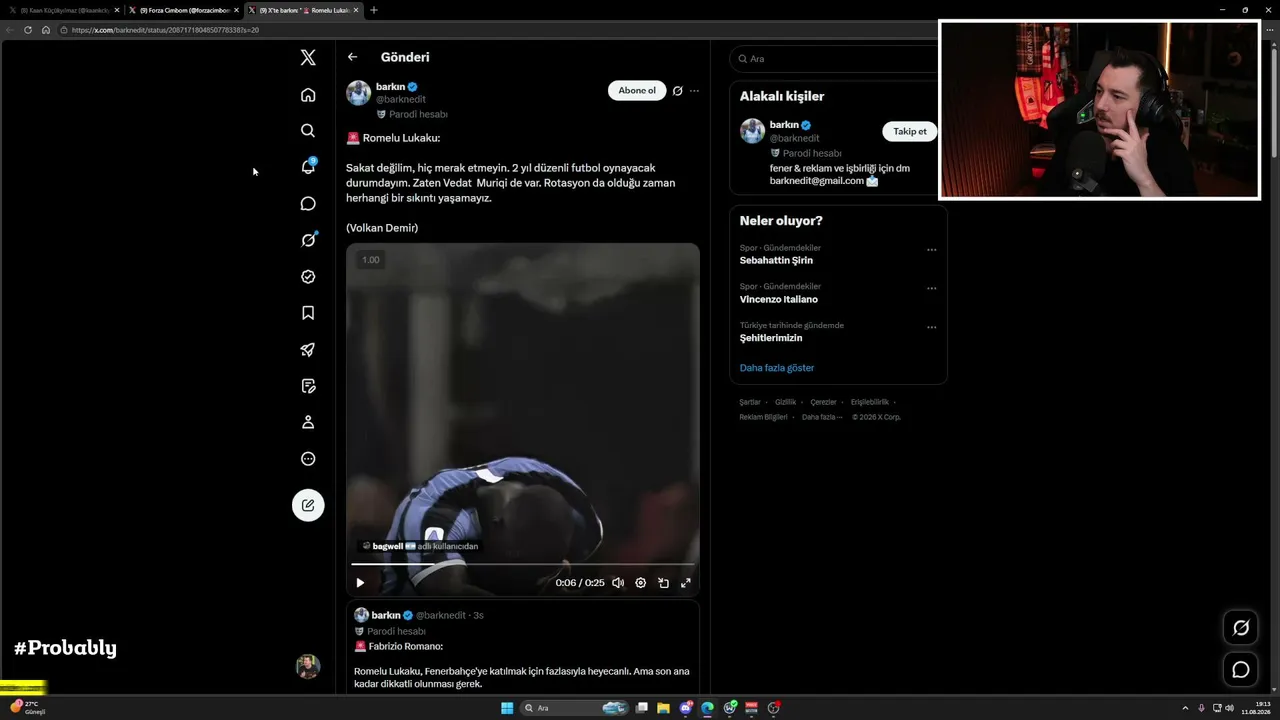Click the video progress bar
The height and width of the screenshot is (720, 1280).
[523, 565]
